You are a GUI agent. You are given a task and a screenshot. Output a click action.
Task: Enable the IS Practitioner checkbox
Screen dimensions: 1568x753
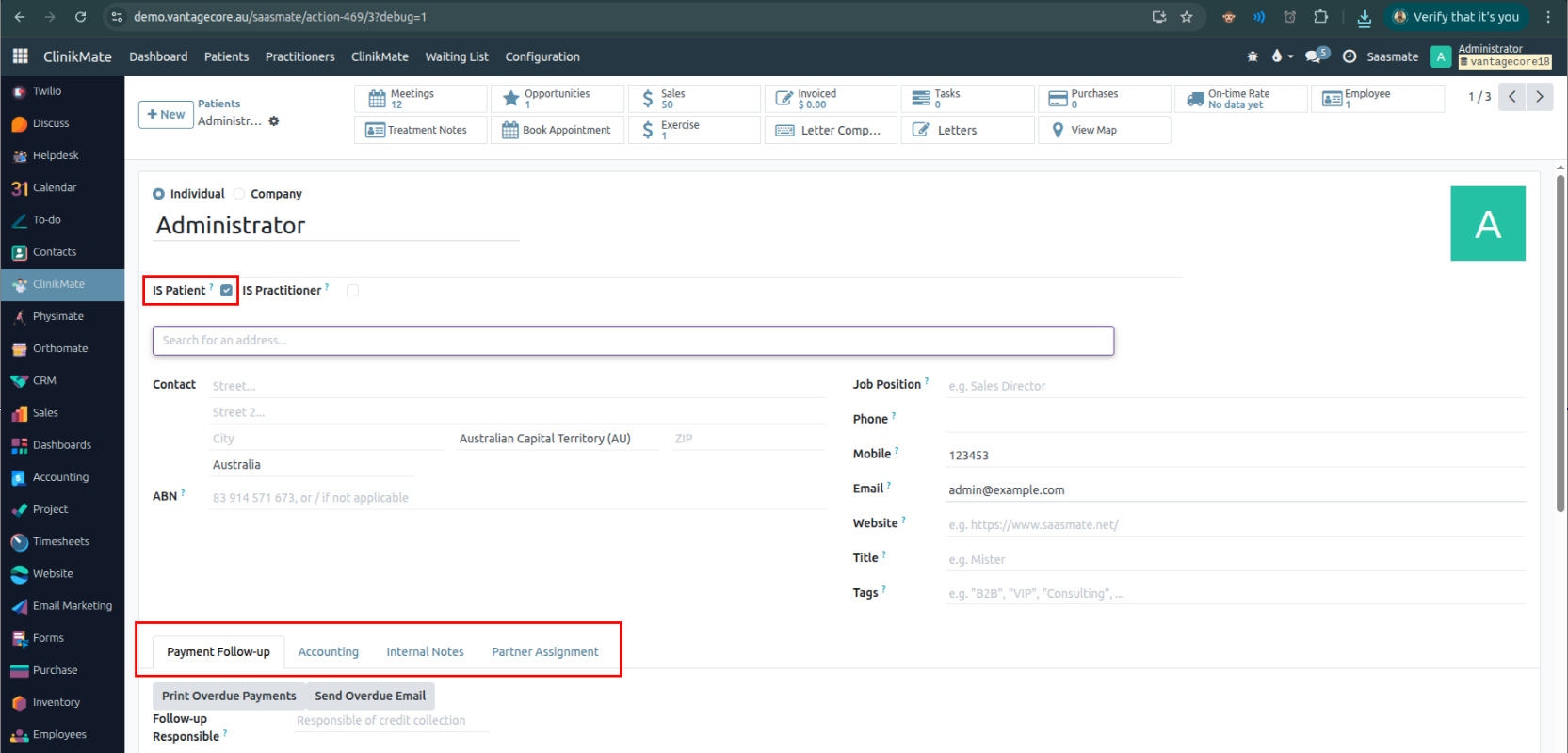[352, 291]
